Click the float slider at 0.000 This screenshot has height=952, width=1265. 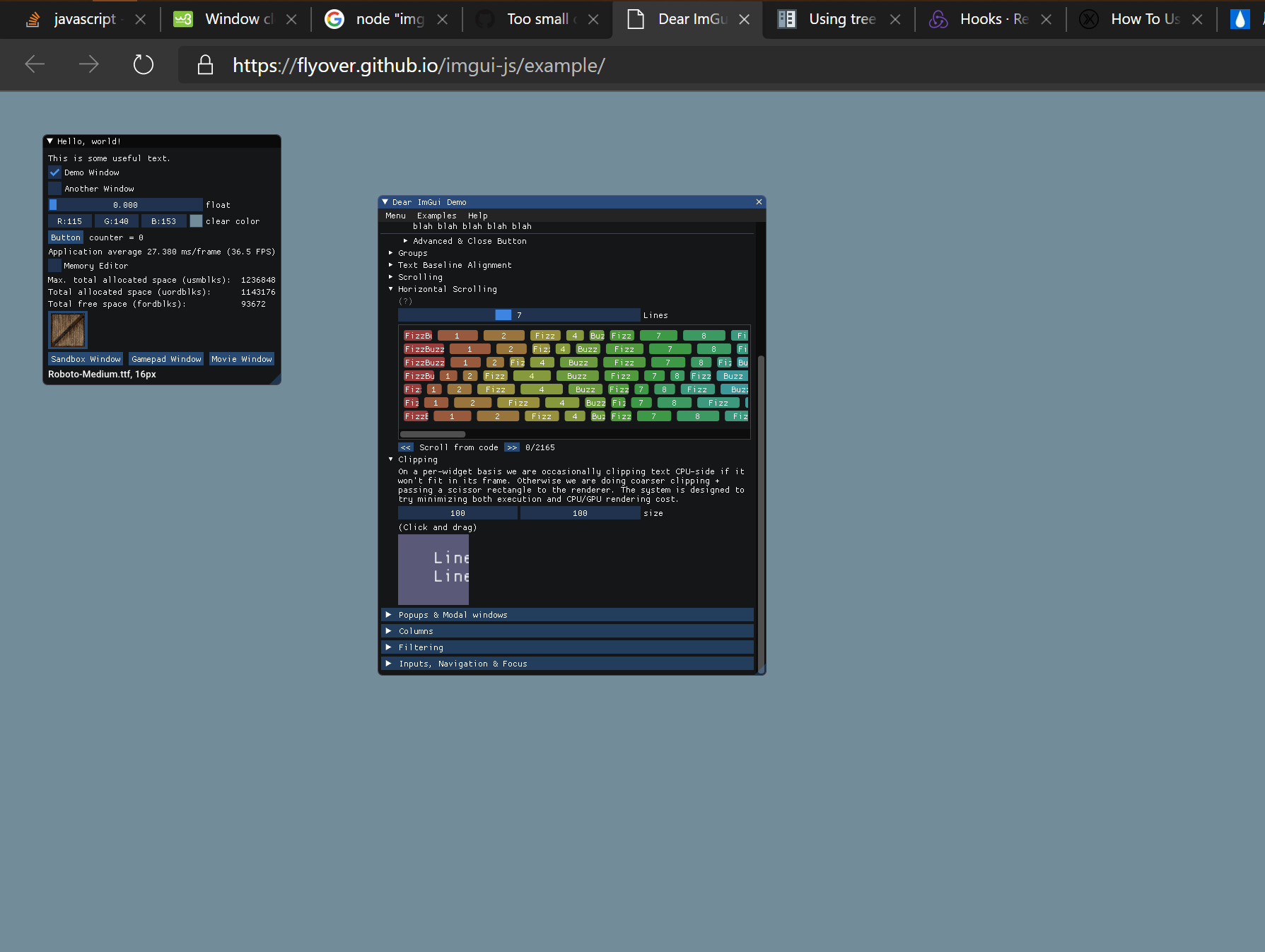pyautogui.click(x=125, y=205)
